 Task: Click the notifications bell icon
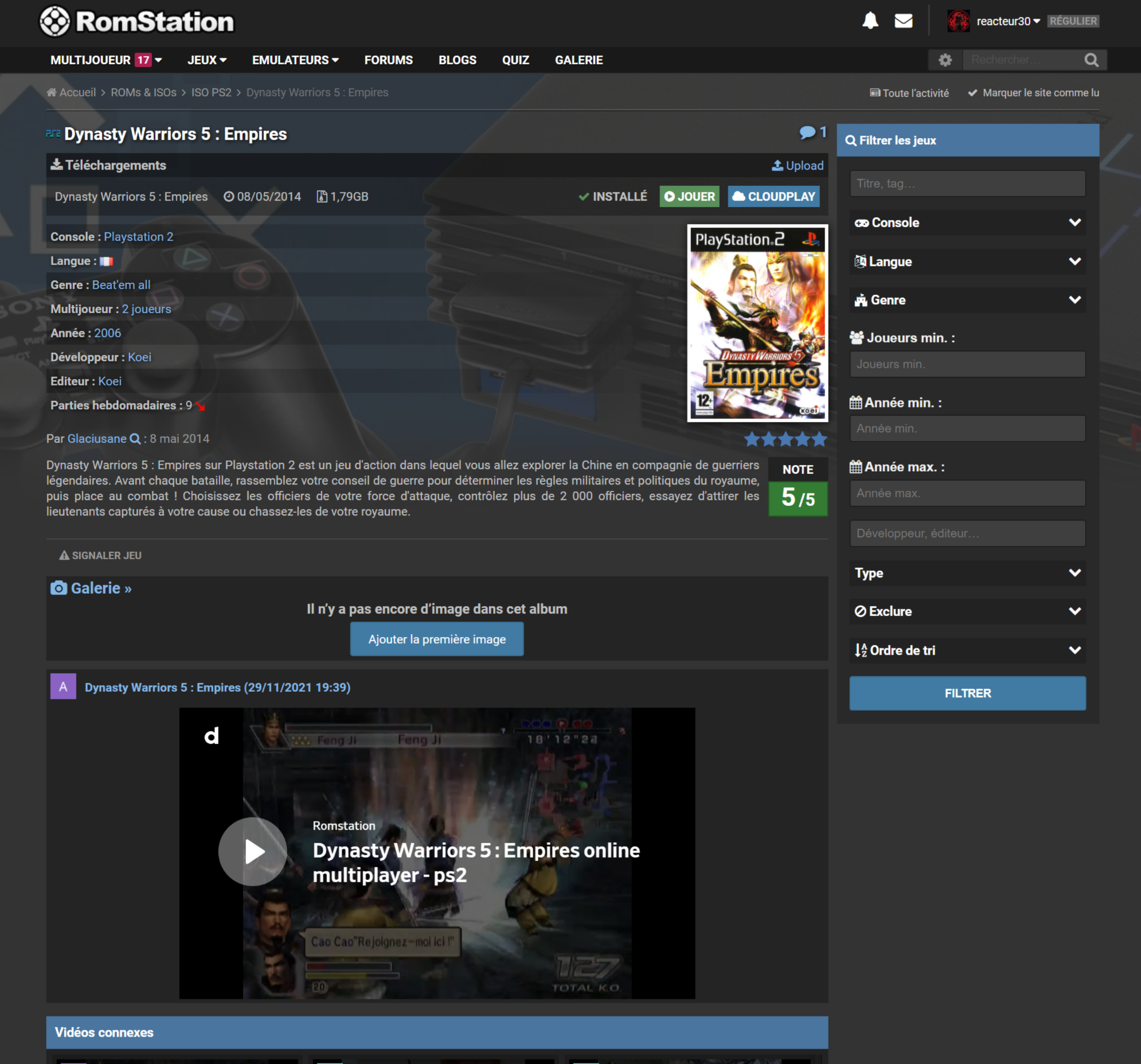click(x=870, y=21)
